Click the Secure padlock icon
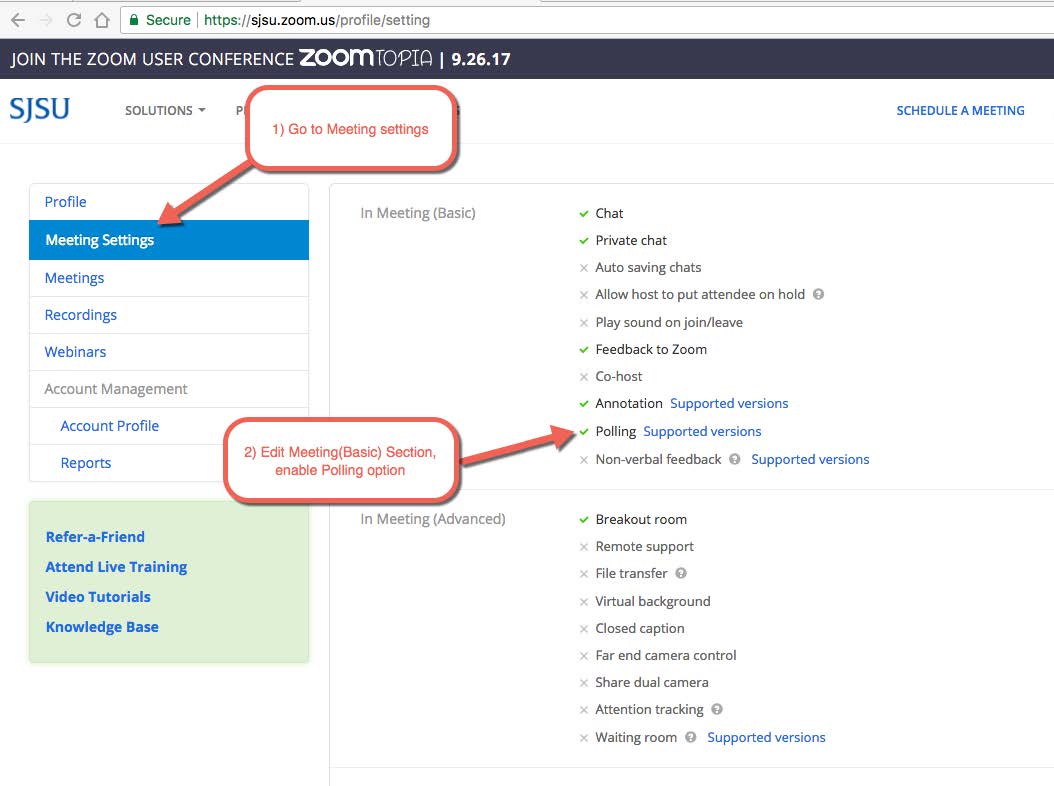 pyautogui.click(x=133, y=19)
